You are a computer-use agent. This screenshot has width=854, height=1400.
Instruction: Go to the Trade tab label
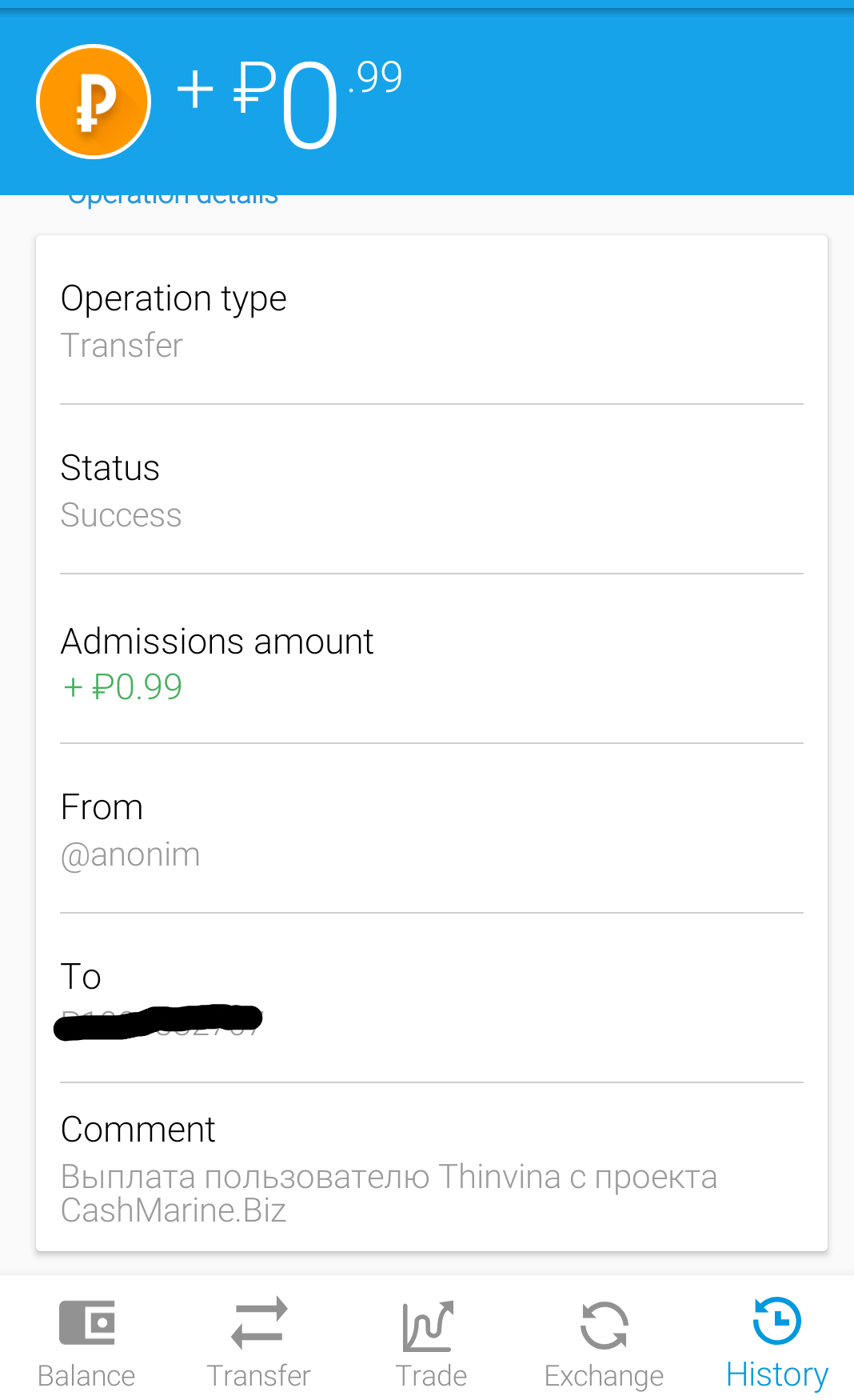click(x=431, y=1376)
